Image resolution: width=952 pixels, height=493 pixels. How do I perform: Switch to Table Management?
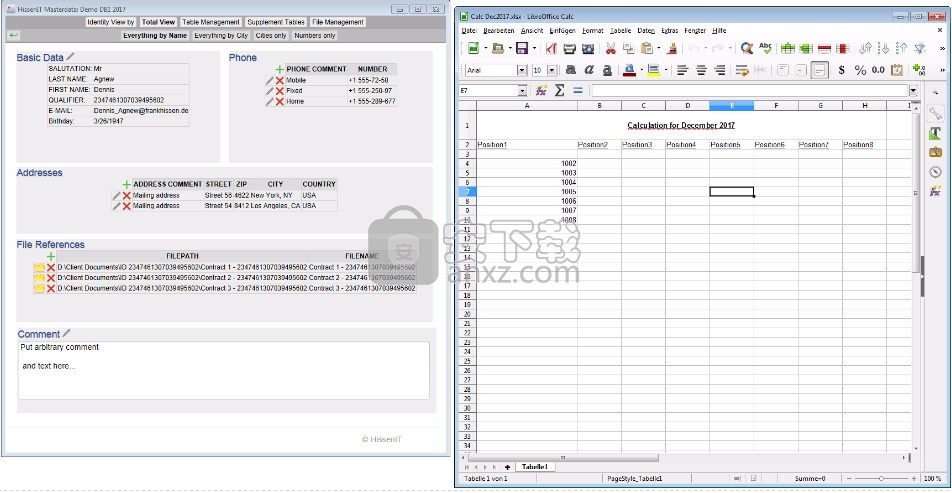coord(211,22)
